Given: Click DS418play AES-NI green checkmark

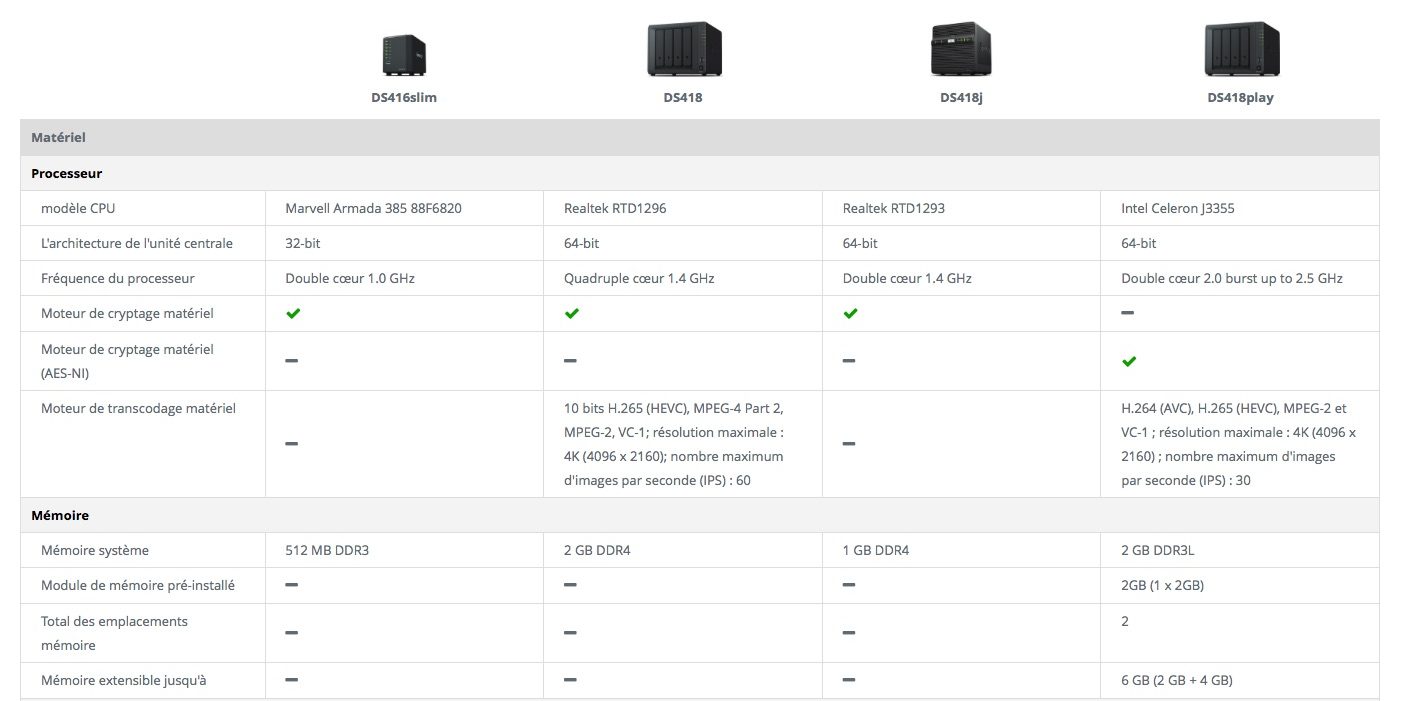Looking at the screenshot, I should coord(1129,361).
